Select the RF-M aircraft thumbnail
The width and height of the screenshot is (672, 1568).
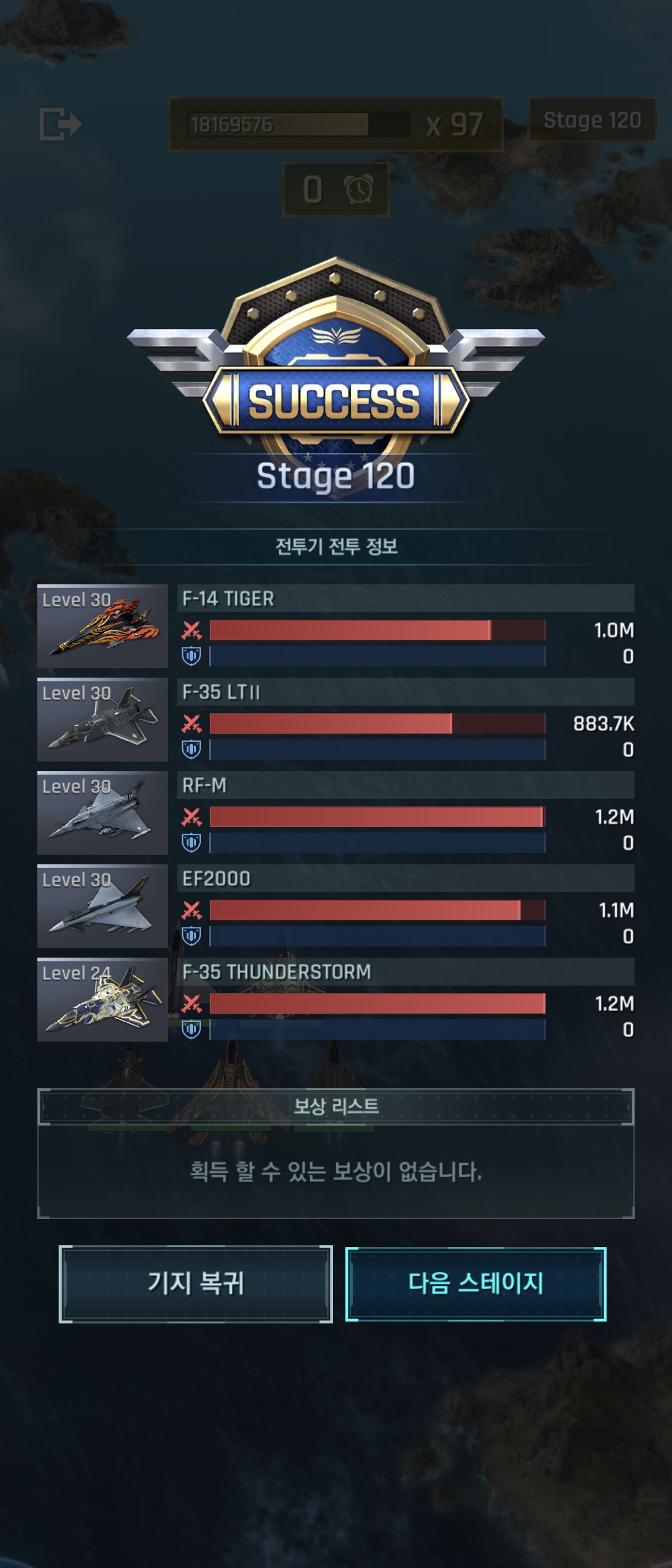103,813
